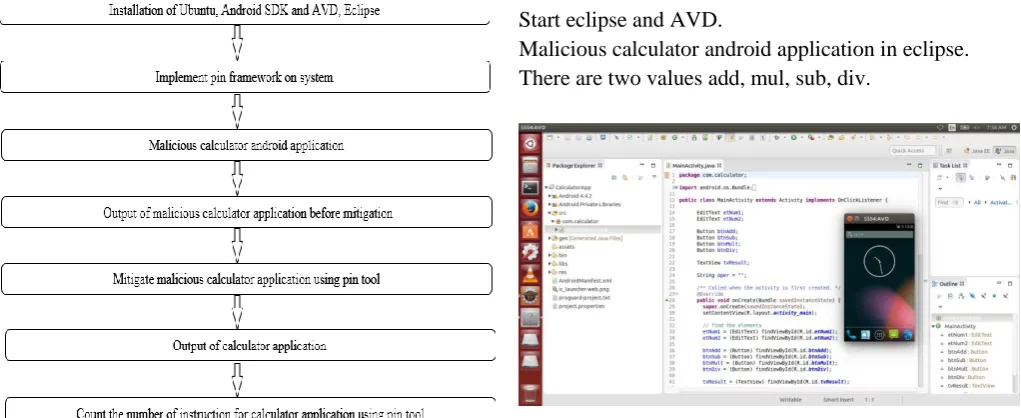Click the Activate link in Task List
Viewport: 1021px width, 418px height.
tap(1000, 202)
